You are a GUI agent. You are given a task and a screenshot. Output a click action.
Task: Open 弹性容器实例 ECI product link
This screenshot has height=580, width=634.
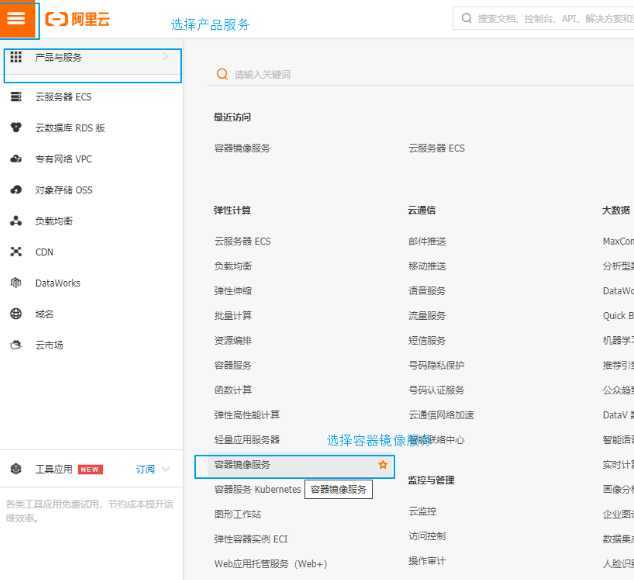click(251, 539)
